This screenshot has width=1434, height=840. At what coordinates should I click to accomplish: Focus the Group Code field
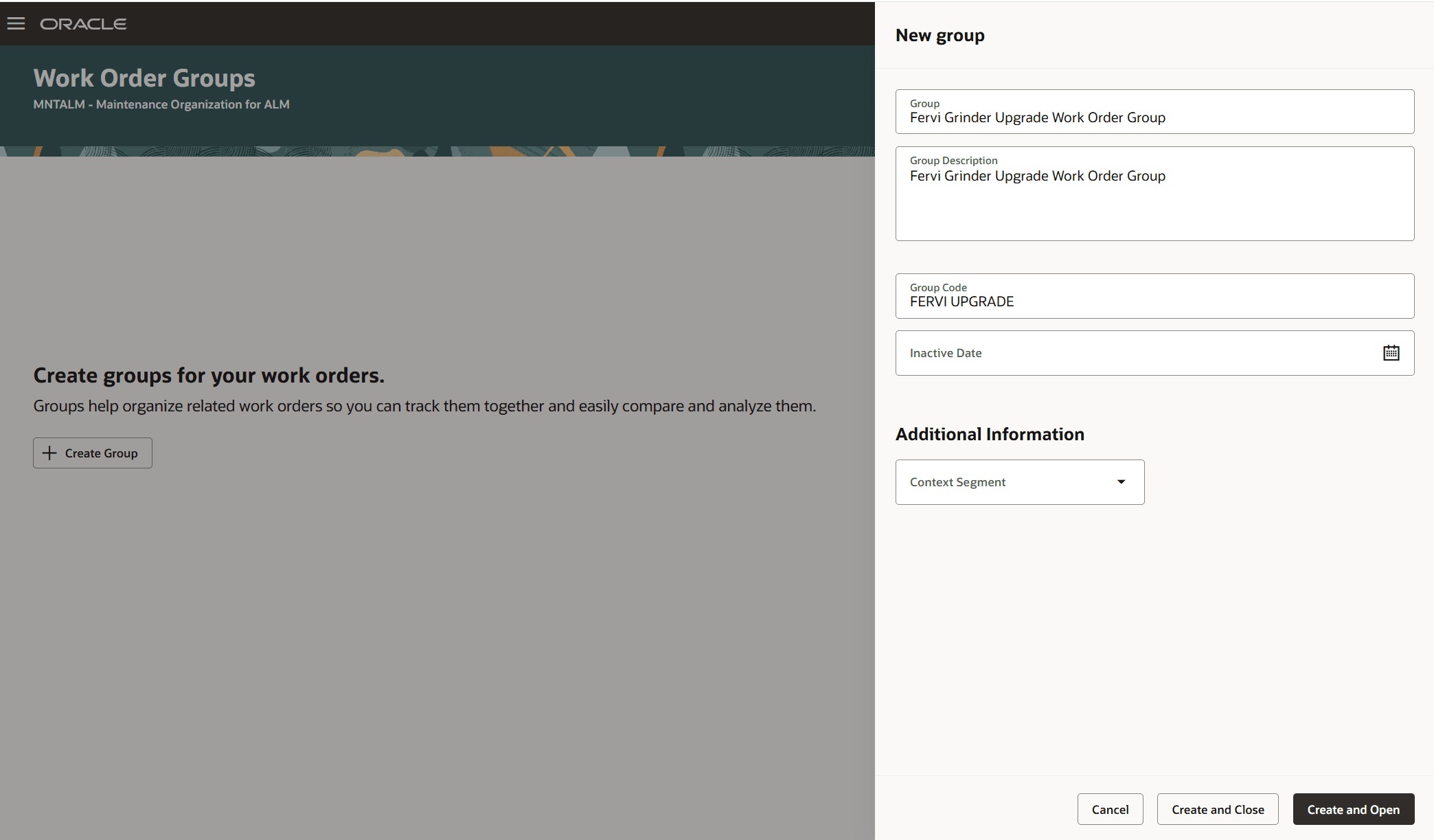[1154, 301]
